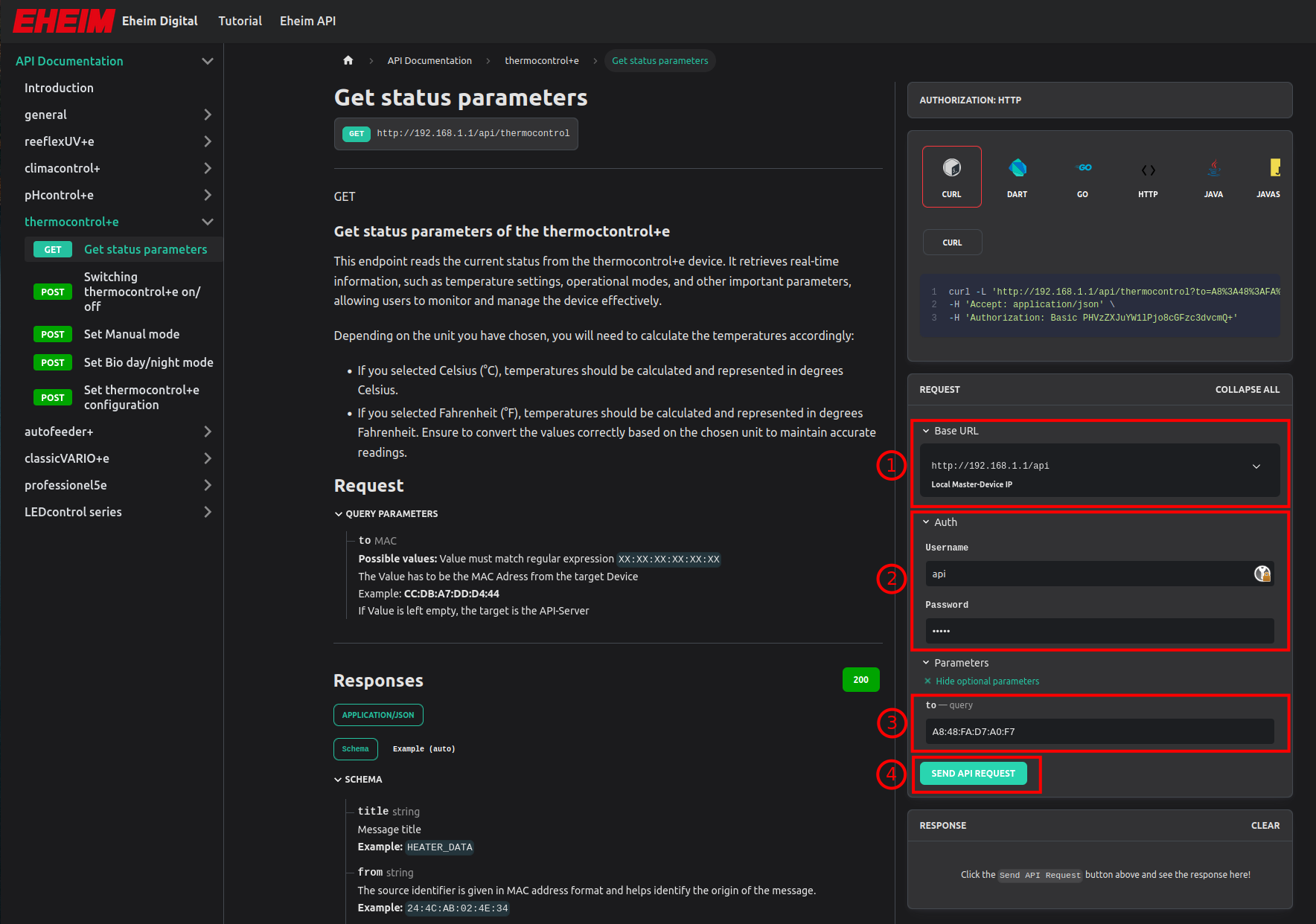Click the curl code snippet block
This screenshot has height=924, width=1316.
click(1099, 305)
